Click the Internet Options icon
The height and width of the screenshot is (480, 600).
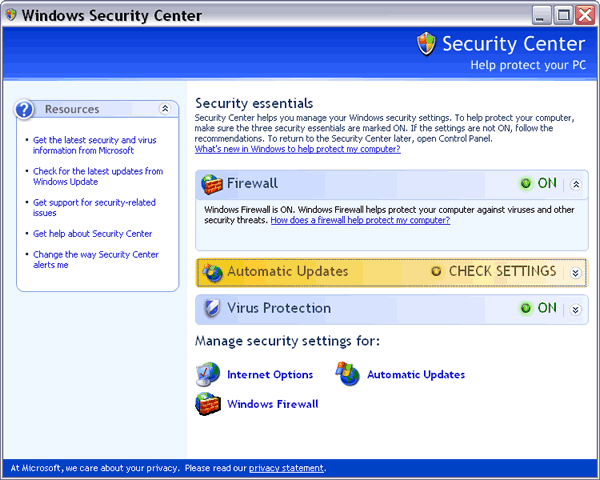click(x=209, y=374)
